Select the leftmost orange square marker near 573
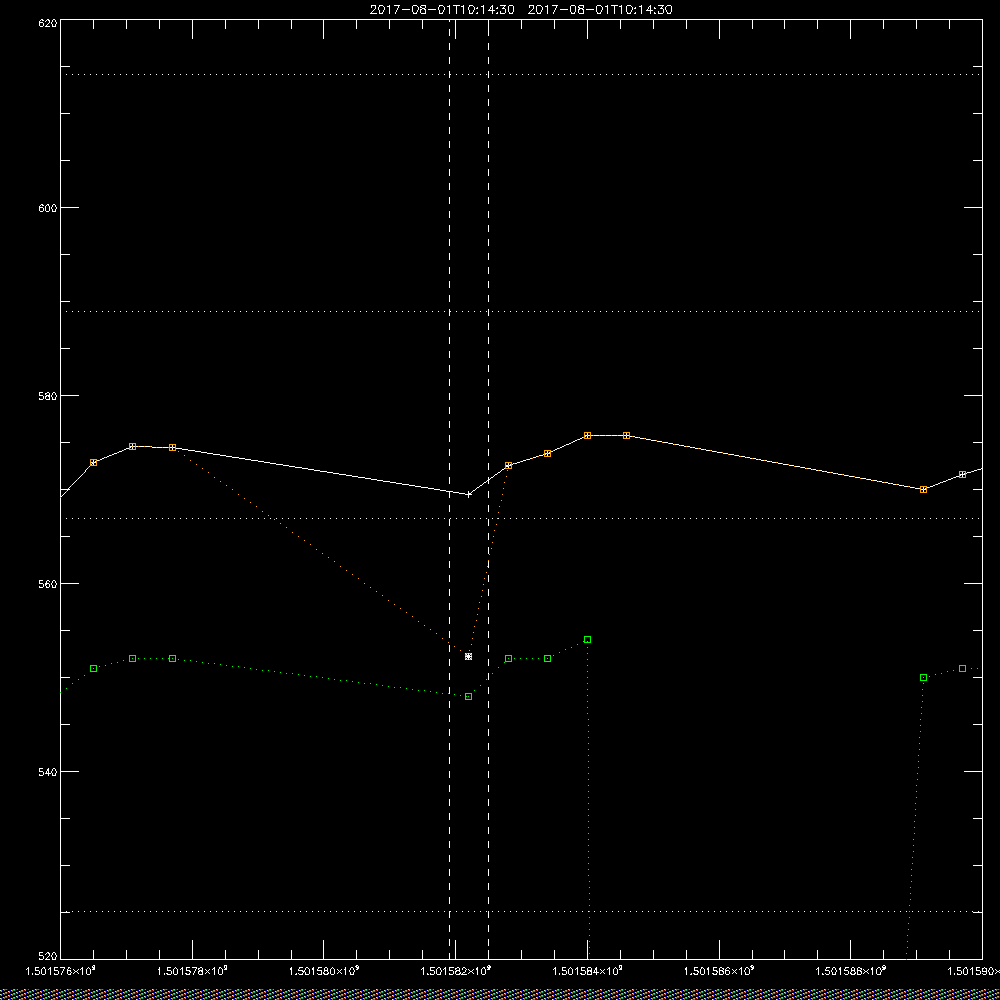The height and width of the screenshot is (1000, 1000). (94, 462)
